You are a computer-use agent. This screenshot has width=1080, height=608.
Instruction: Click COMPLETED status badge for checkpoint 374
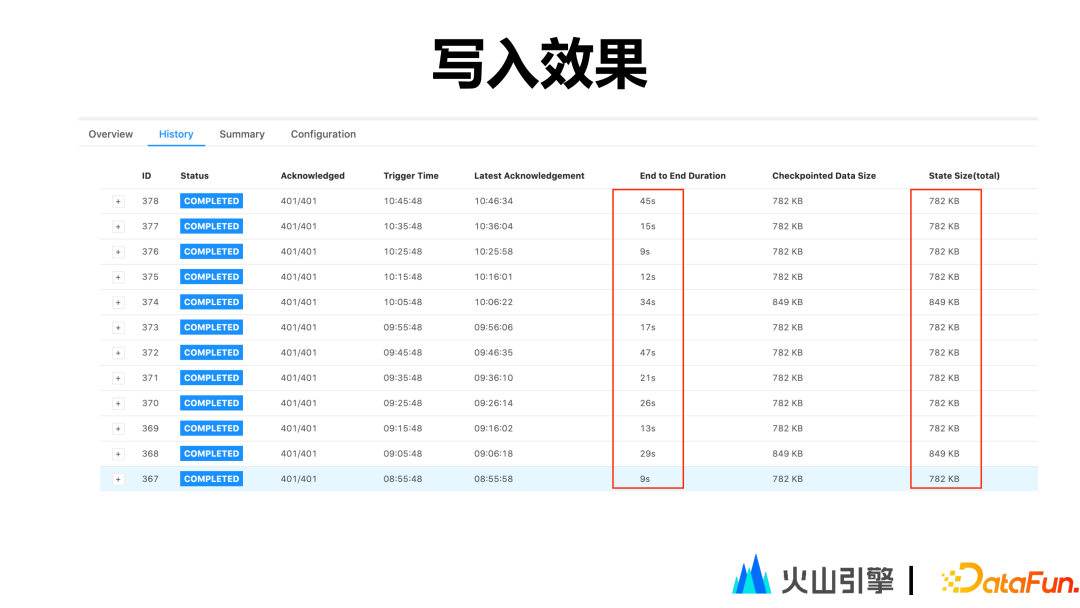[211, 302]
